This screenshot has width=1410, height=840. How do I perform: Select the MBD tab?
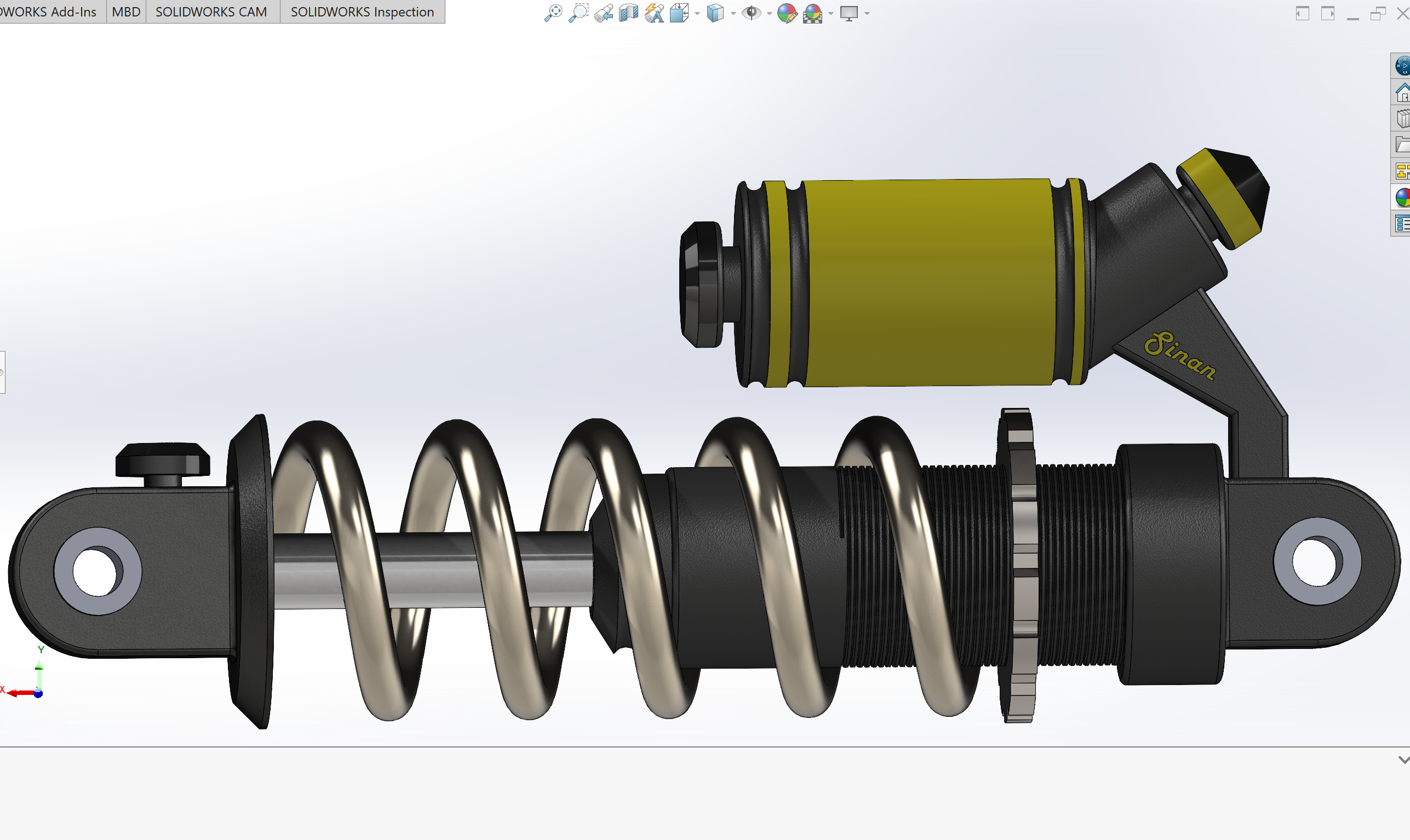(125, 12)
